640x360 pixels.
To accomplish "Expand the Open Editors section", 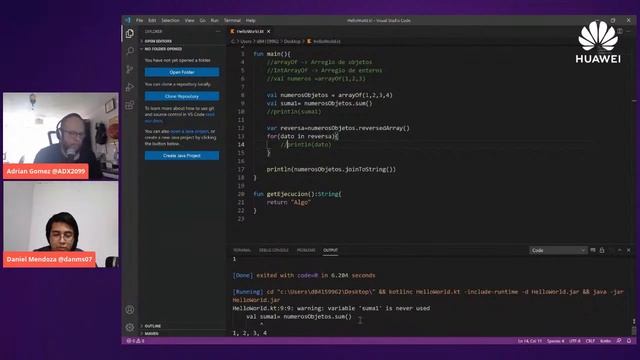I will point(158,41).
